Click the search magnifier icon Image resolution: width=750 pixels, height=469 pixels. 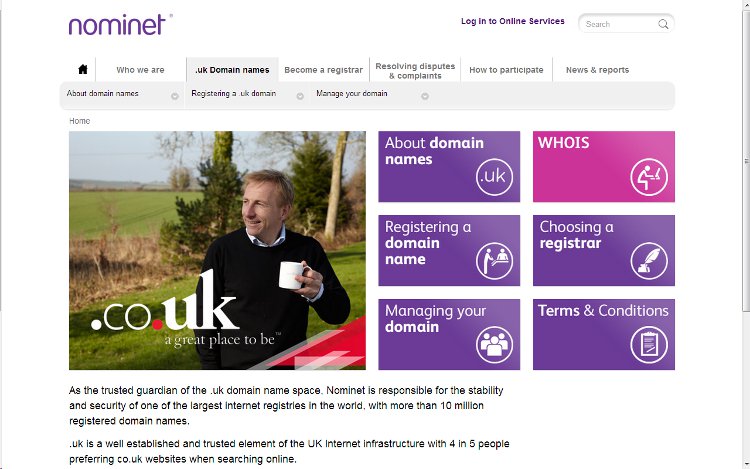pos(663,24)
